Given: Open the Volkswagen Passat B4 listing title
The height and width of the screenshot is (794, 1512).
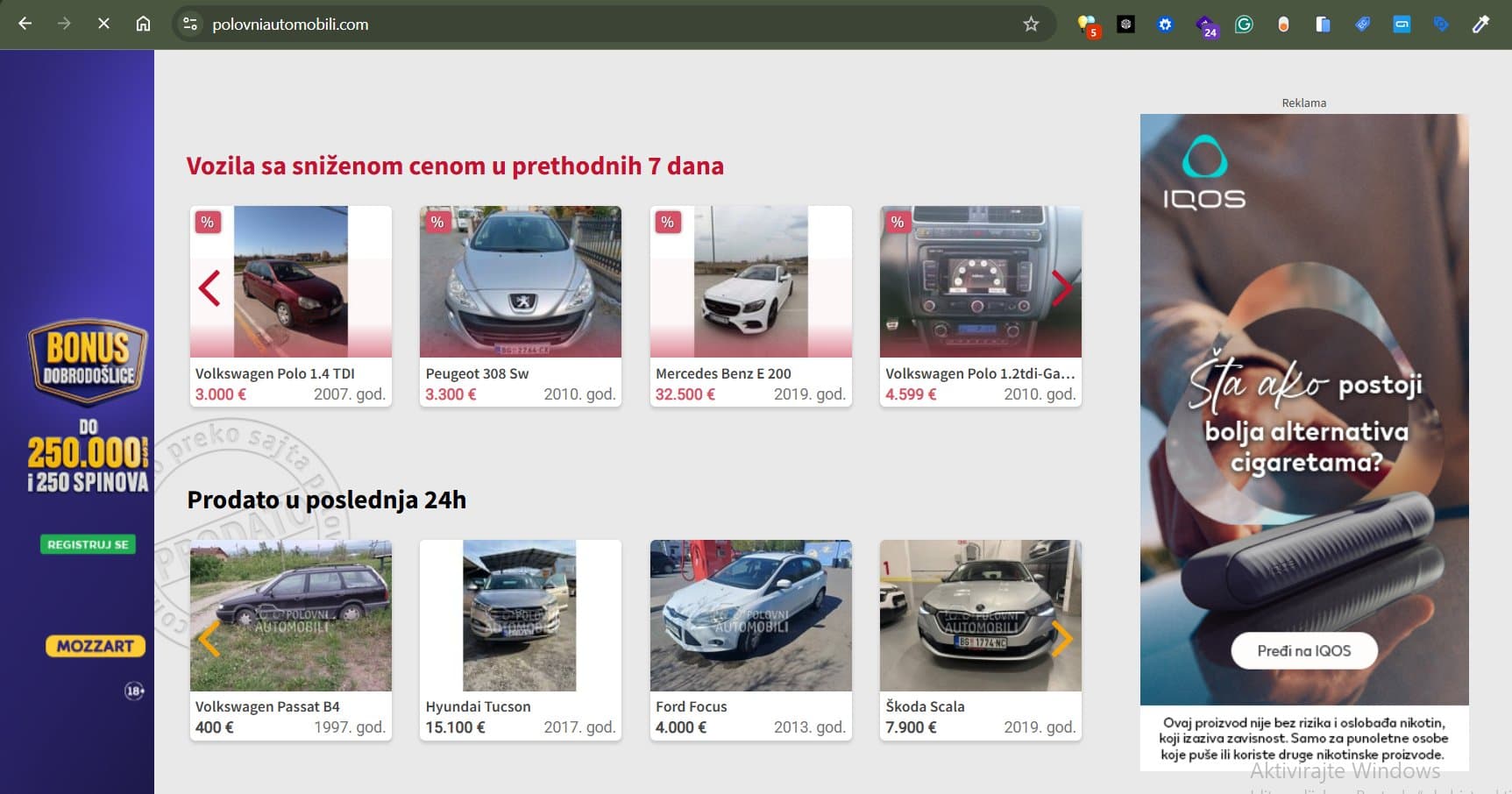Looking at the screenshot, I should pos(267,706).
